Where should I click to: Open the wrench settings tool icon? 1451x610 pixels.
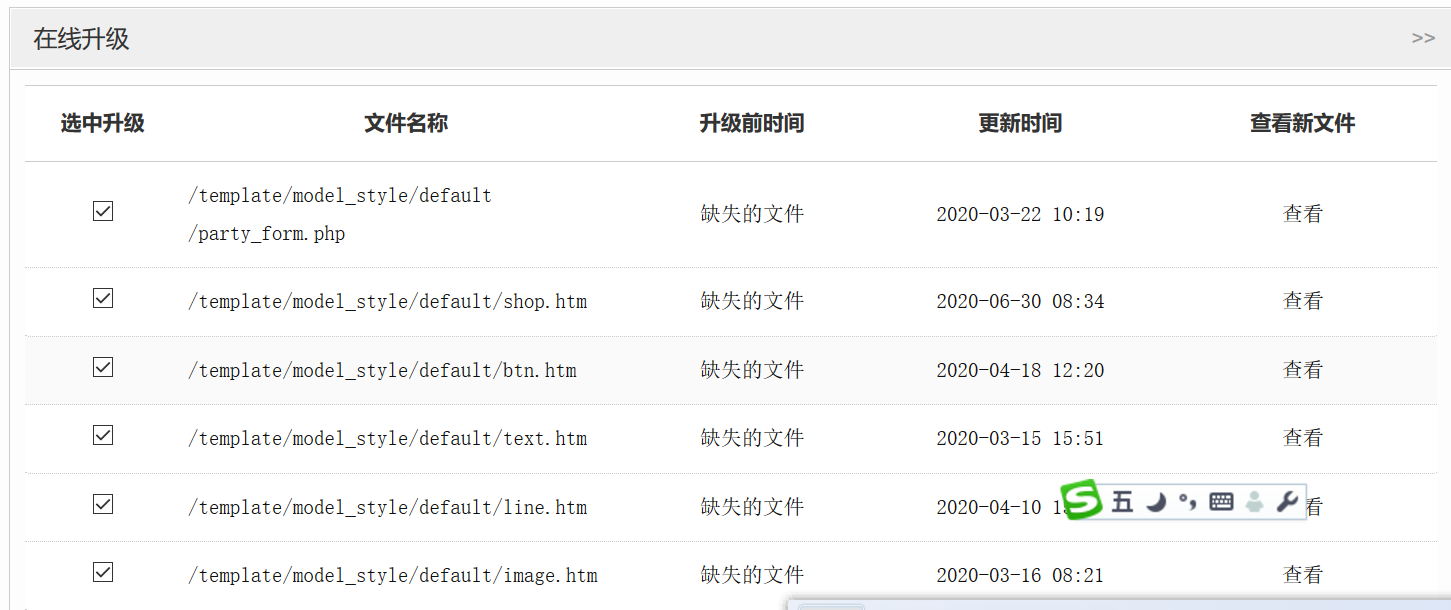point(1288,502)
